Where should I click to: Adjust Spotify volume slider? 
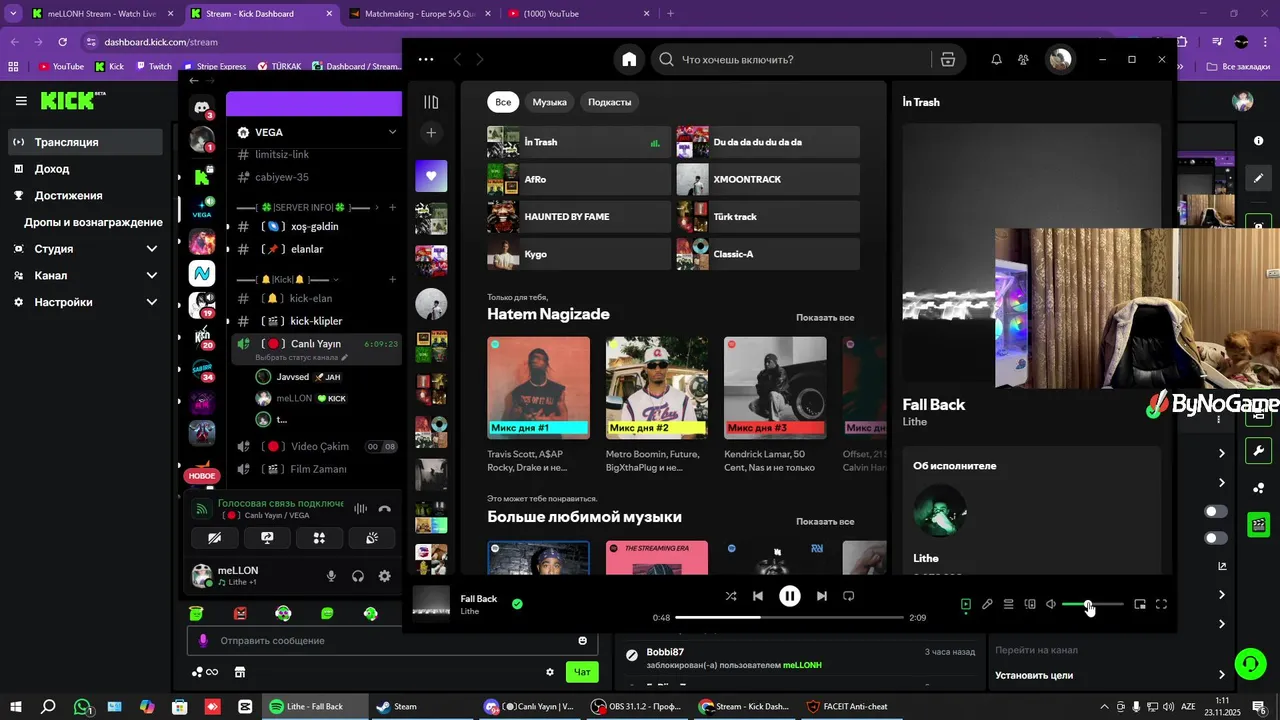(1093, 604)
